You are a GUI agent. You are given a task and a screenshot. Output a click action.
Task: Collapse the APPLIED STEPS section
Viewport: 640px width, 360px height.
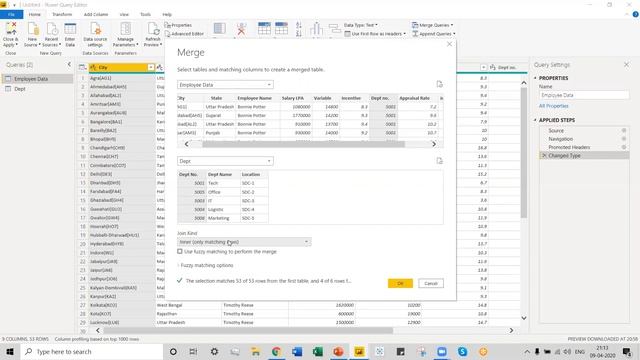pos(535,120)
